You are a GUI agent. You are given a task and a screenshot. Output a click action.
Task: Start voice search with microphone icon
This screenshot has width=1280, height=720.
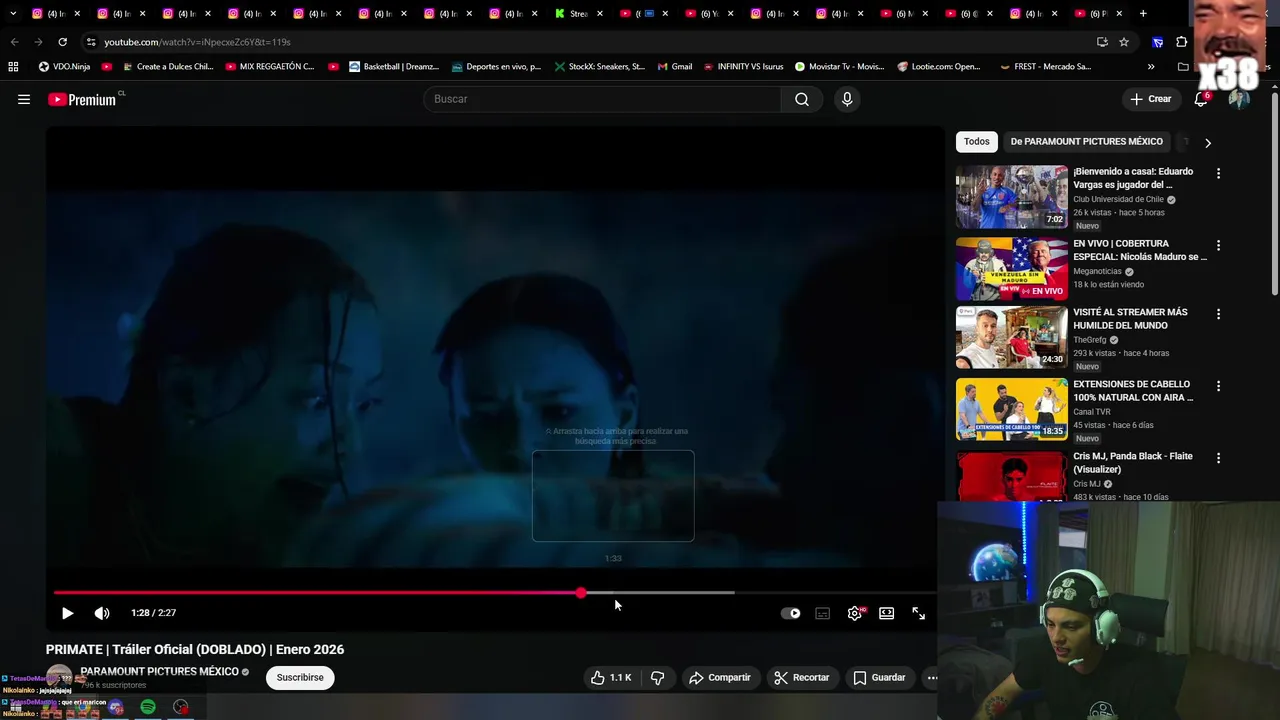(x=847, y=99)
